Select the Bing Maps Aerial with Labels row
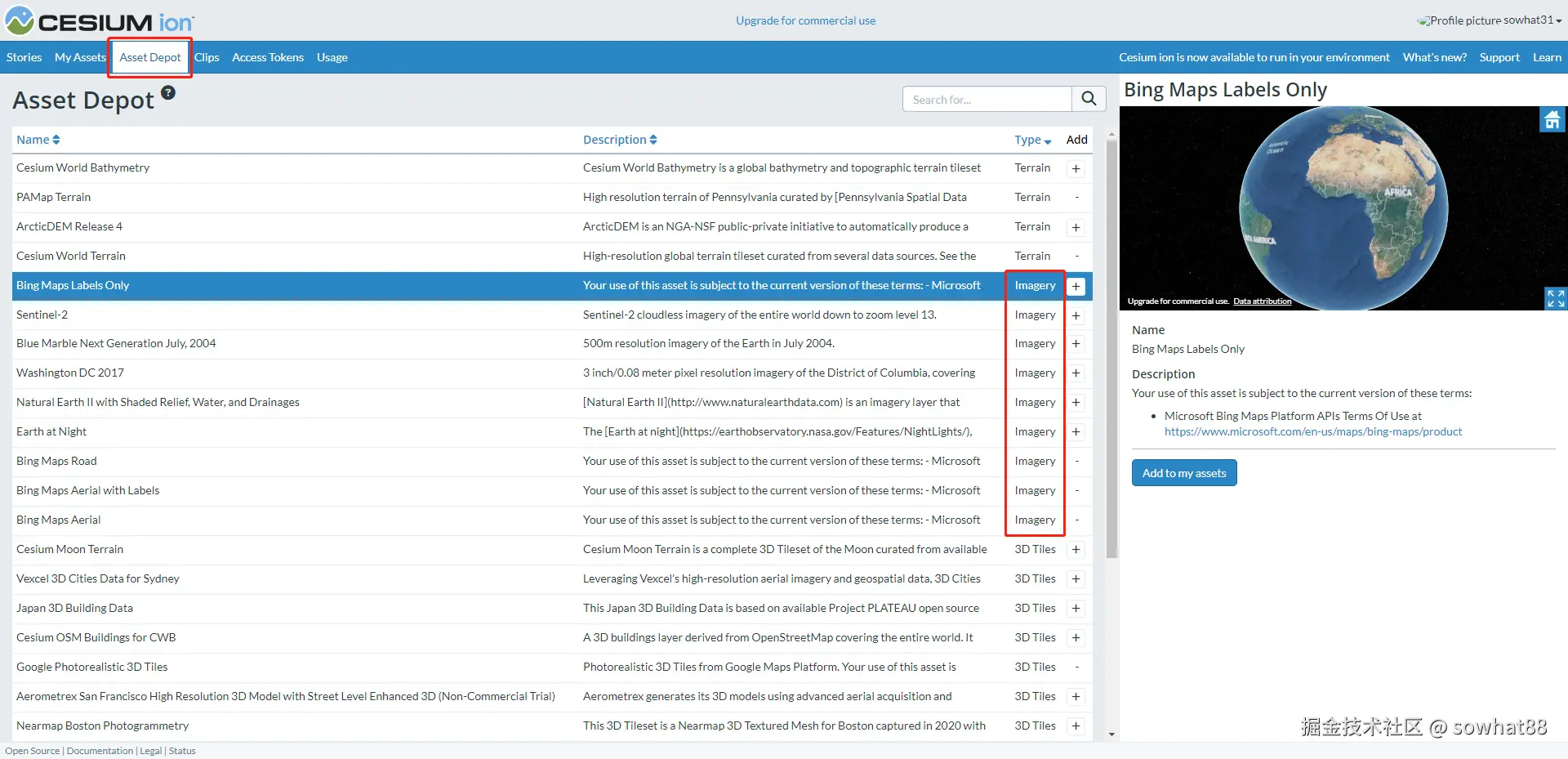 point(552,491)
